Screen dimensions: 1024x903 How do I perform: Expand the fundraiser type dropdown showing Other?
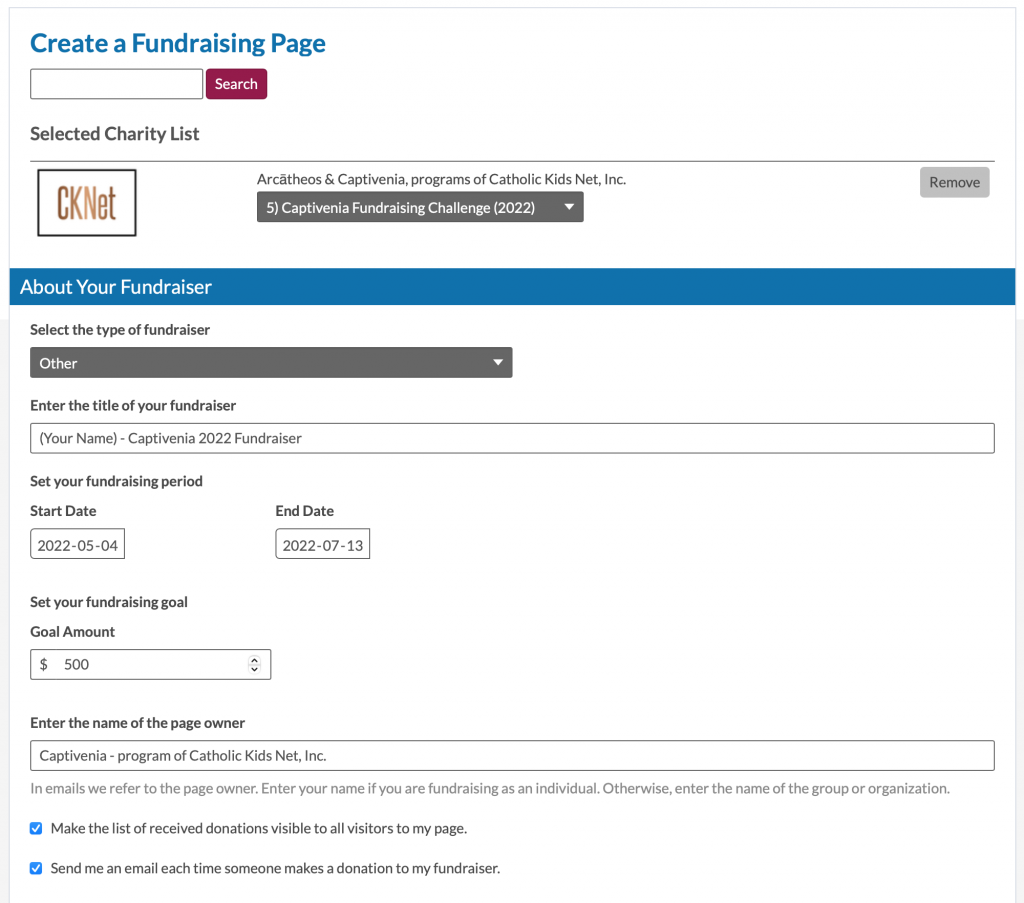point(271,362)
